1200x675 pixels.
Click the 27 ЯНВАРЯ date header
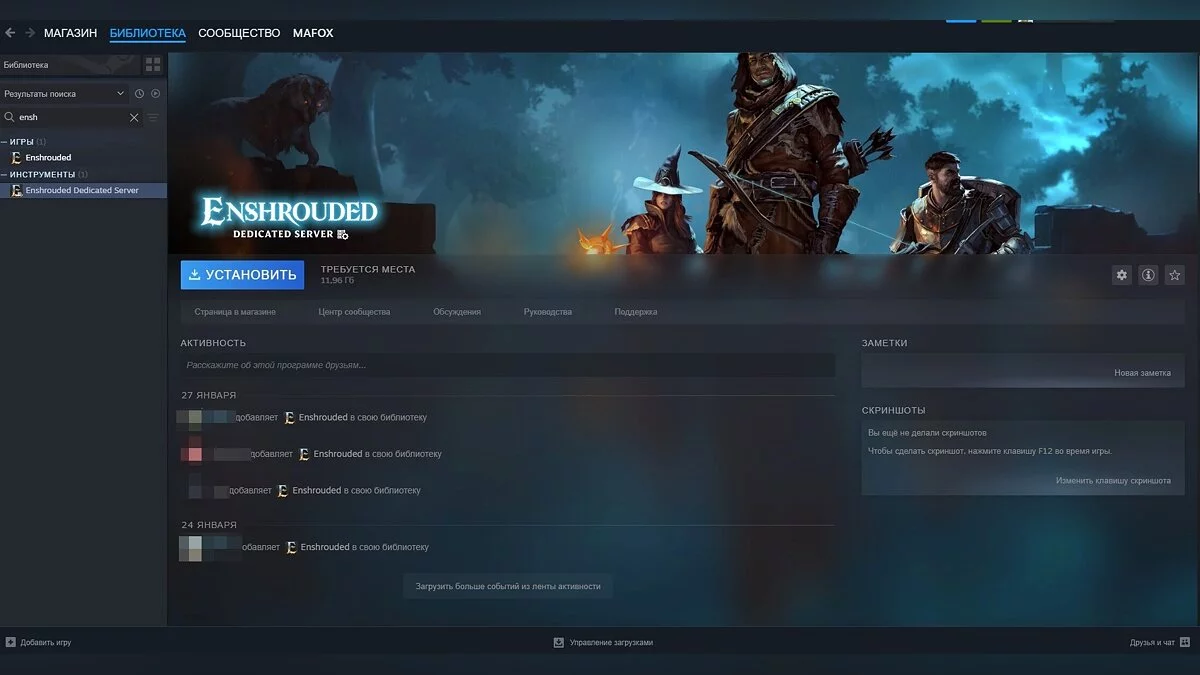coord(209,395)
